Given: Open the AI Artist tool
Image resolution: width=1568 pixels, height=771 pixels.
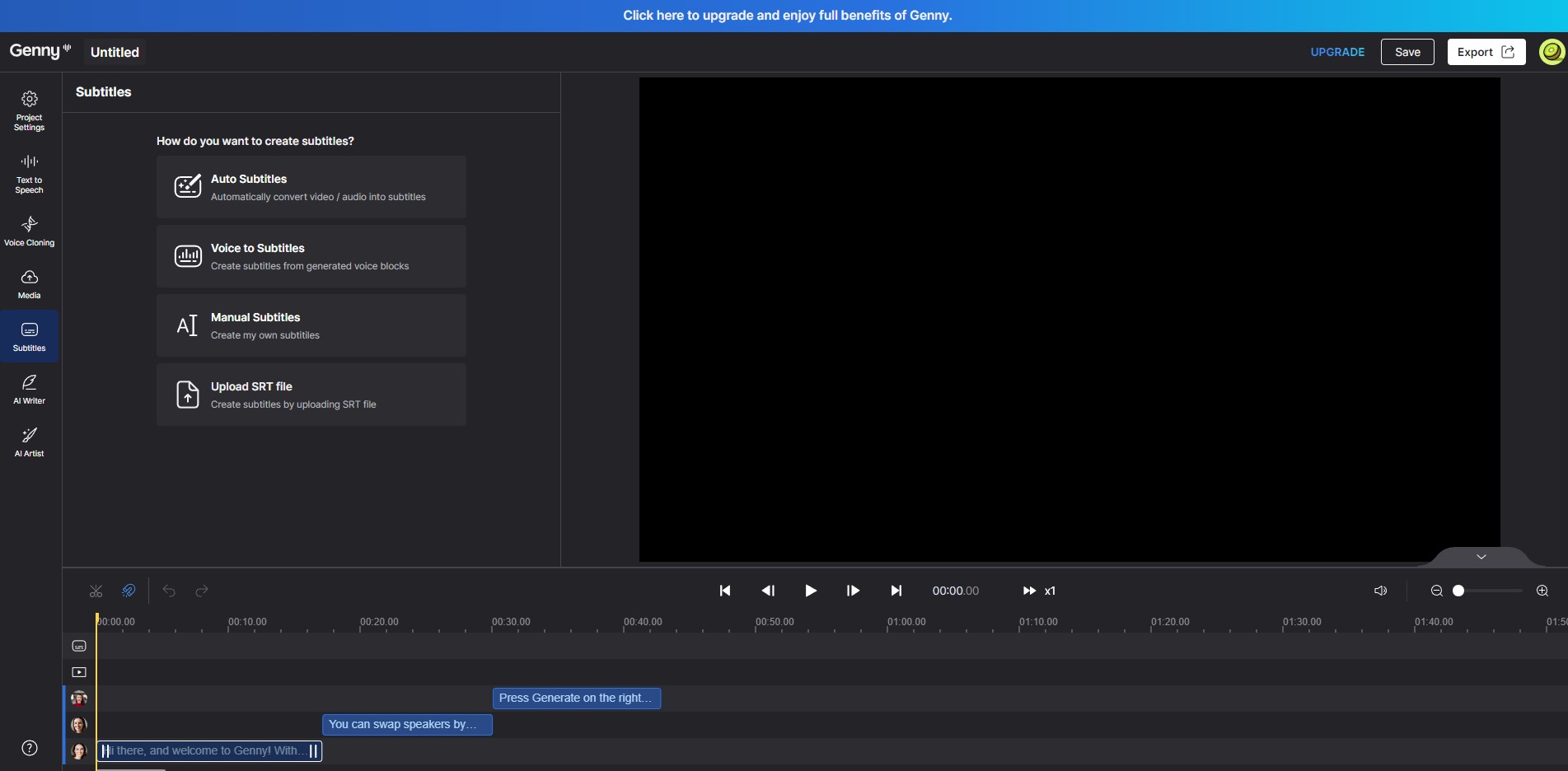Looking at the screenshot, I should 30,442.
